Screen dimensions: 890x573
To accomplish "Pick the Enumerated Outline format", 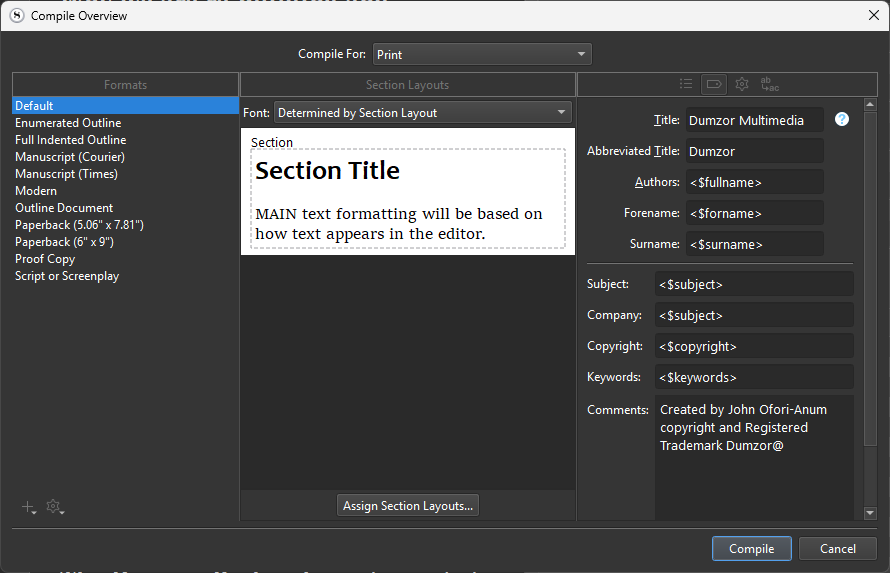I will point(68,123).
